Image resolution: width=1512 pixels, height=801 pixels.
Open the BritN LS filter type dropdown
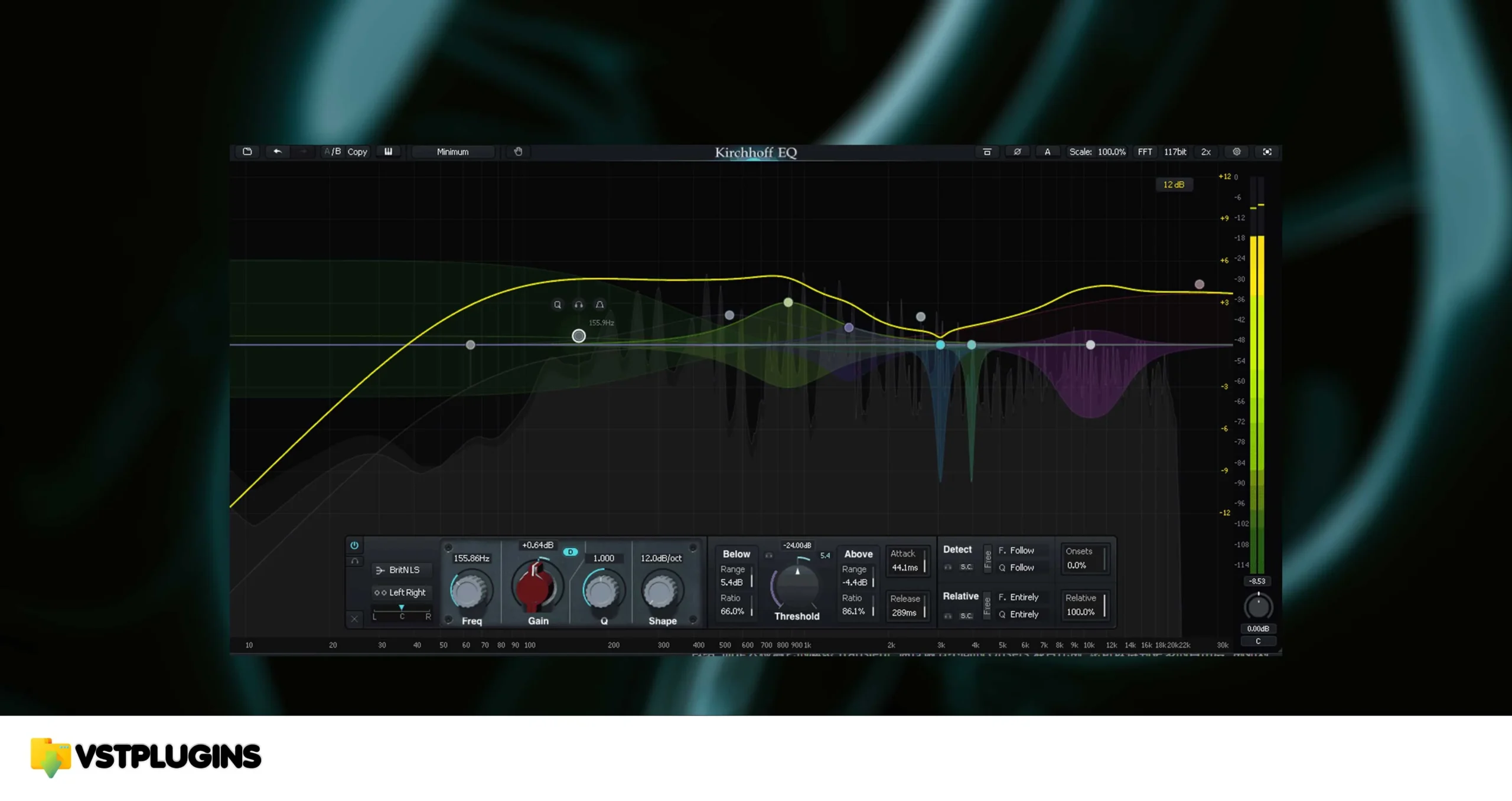(x=402, y=570)
